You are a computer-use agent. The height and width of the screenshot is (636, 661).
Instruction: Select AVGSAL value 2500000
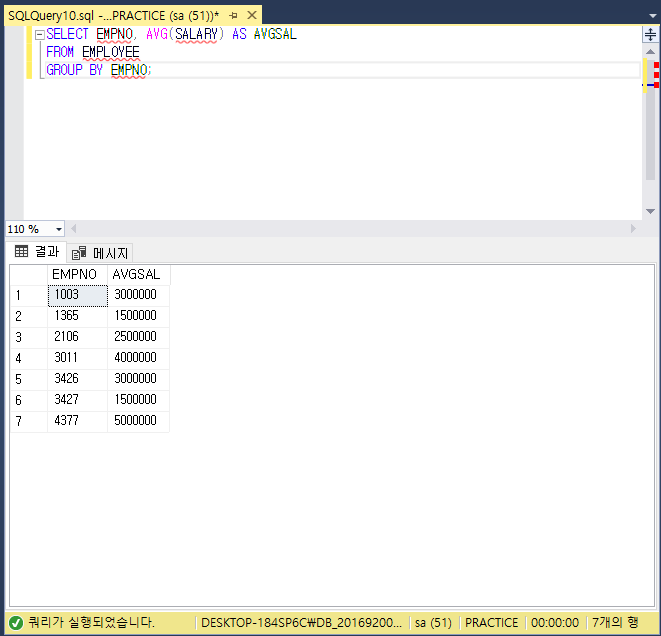pyautogui.click(x=138, y=338)
